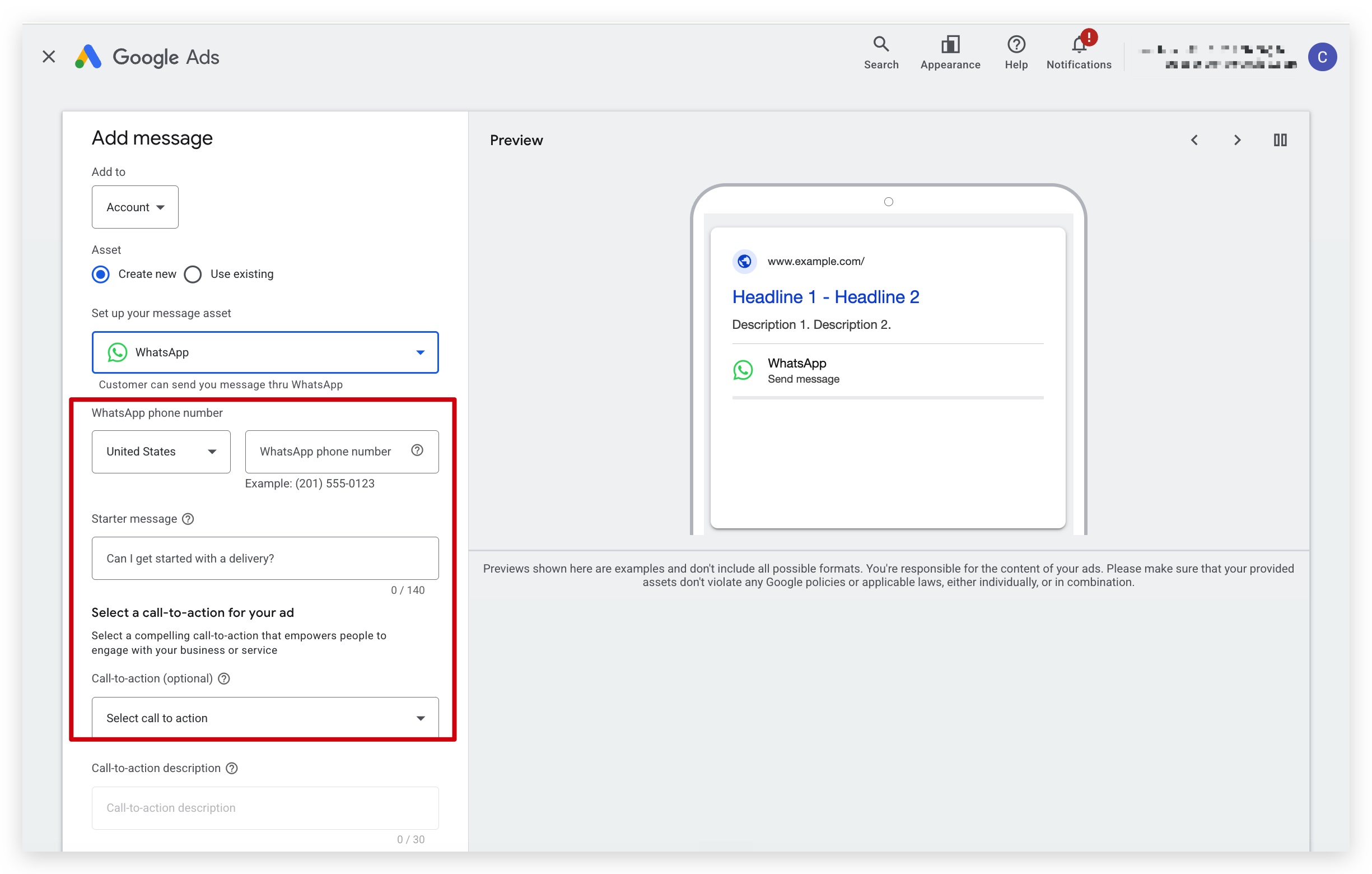
Task: Expand the WhatsApp message asset dropdown
Action: 265,352
